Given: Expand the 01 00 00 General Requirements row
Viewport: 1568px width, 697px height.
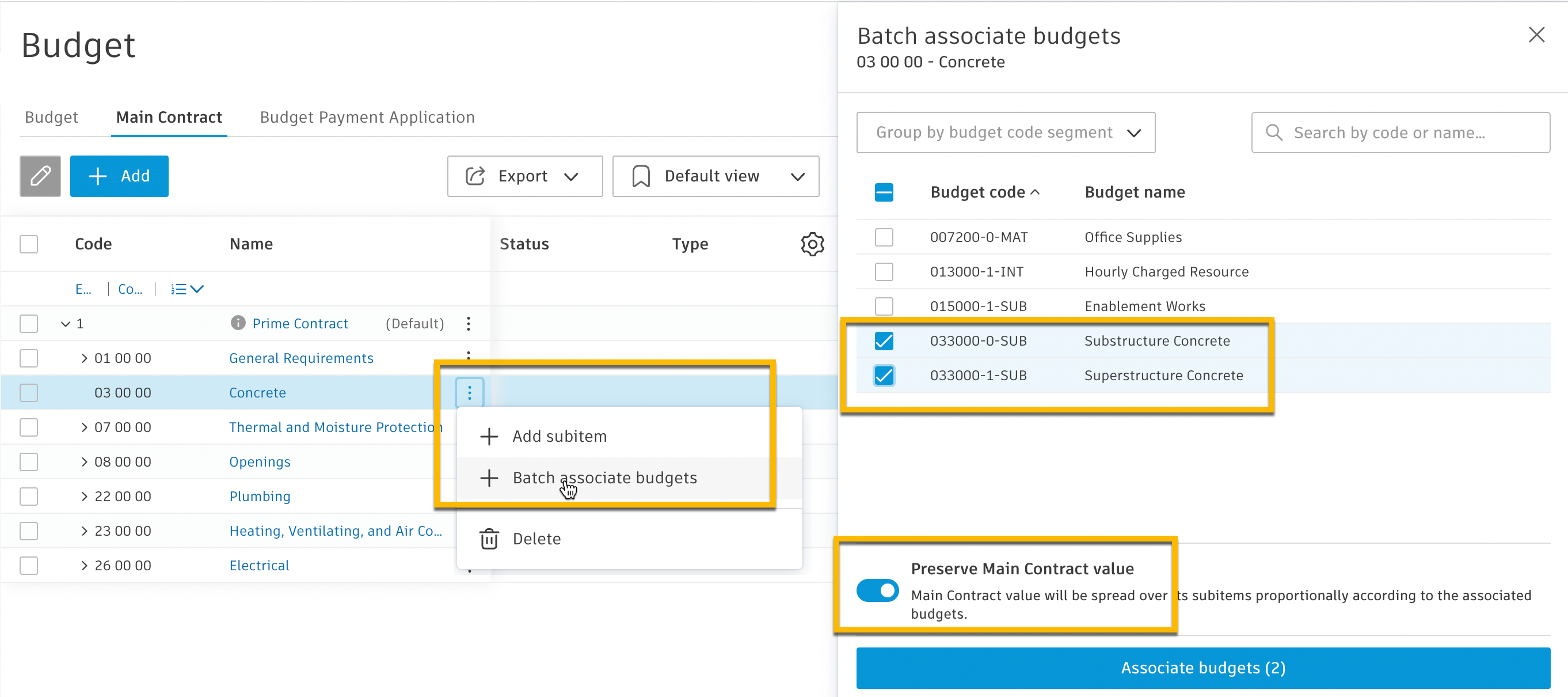Looking at the screenshot, I should tap(85, 358).
